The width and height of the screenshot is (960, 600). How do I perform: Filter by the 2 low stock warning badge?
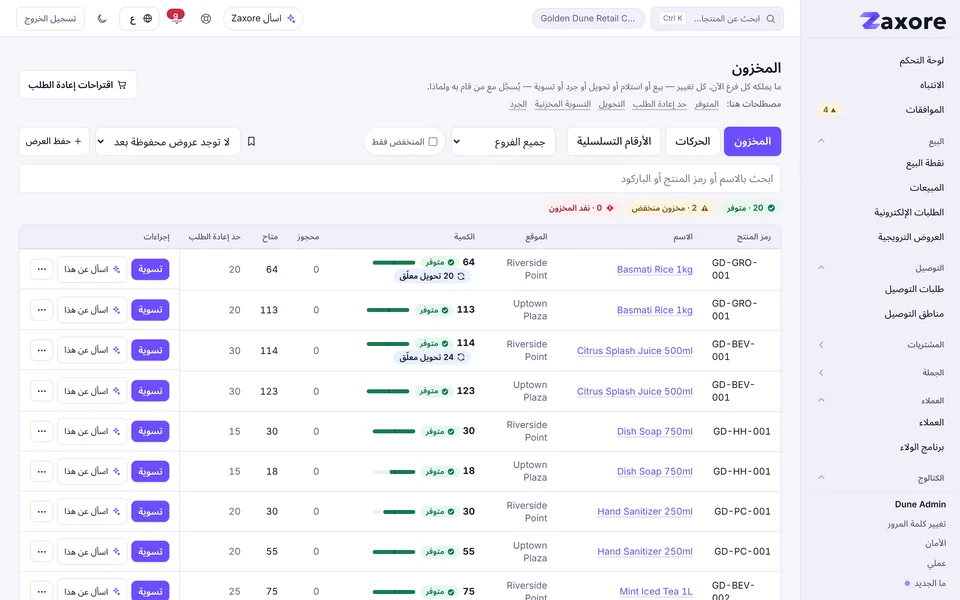(670, 208)
